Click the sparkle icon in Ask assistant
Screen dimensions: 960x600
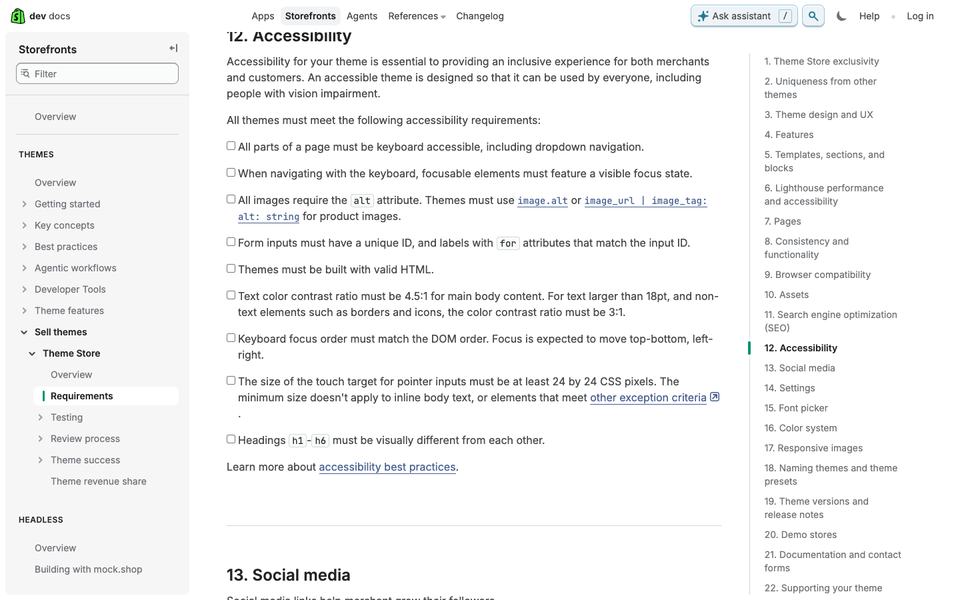click(703, 17)
